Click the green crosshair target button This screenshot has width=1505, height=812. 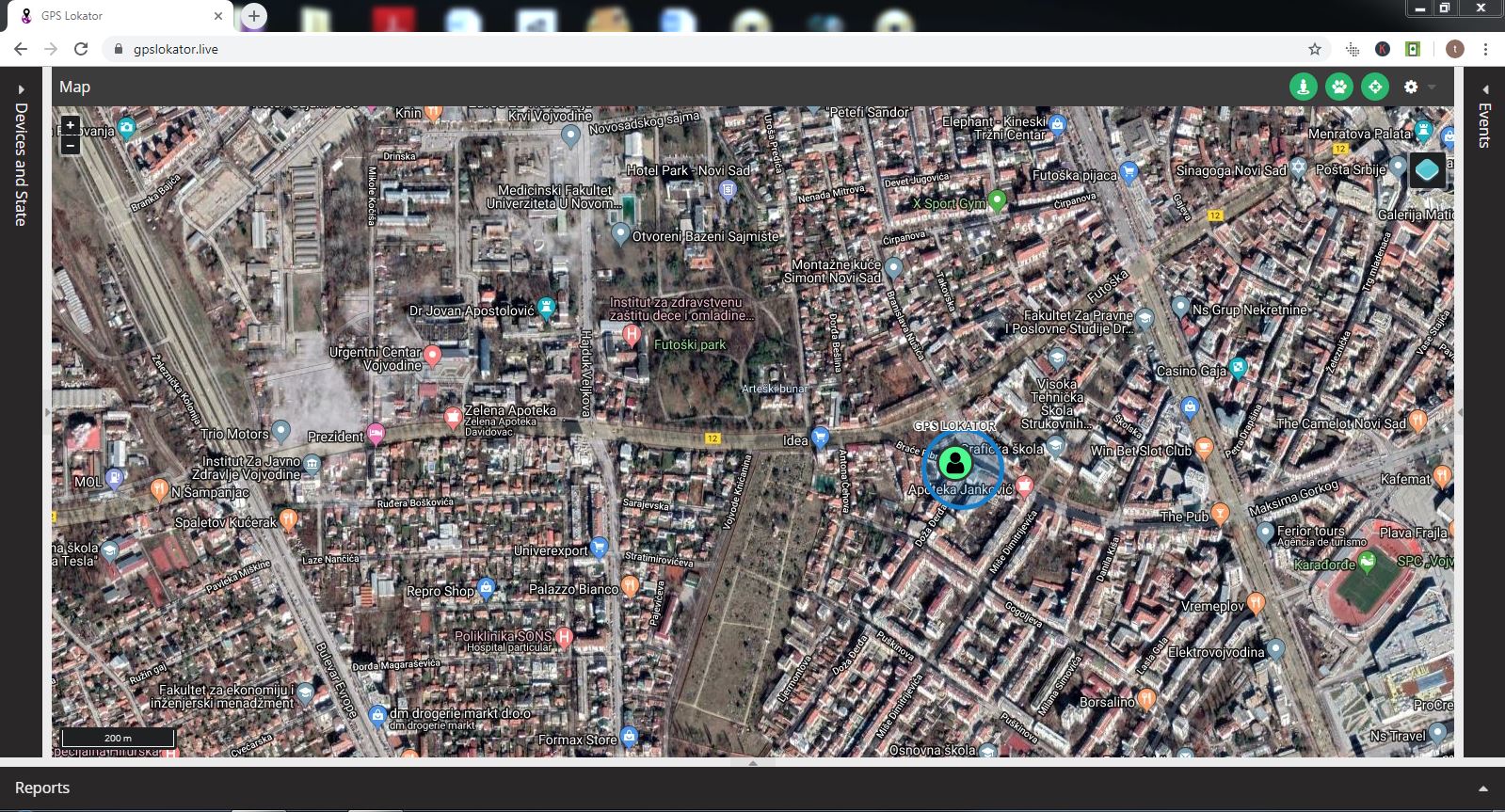1375,87
